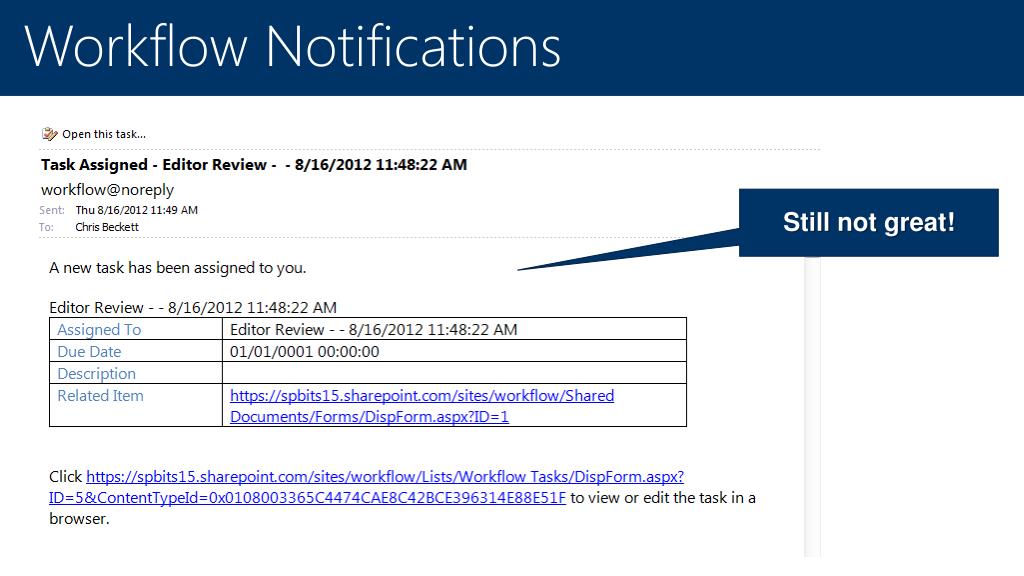
Task: Click the 'Workflow Notifications' slide title
Action: (x=293, y=46)
